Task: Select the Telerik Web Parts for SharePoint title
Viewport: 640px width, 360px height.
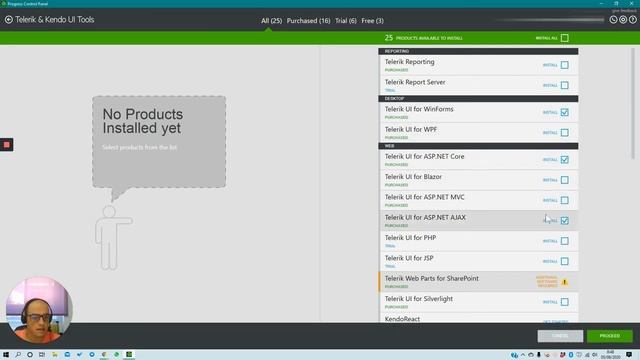Action: click(x=431, y=278)
